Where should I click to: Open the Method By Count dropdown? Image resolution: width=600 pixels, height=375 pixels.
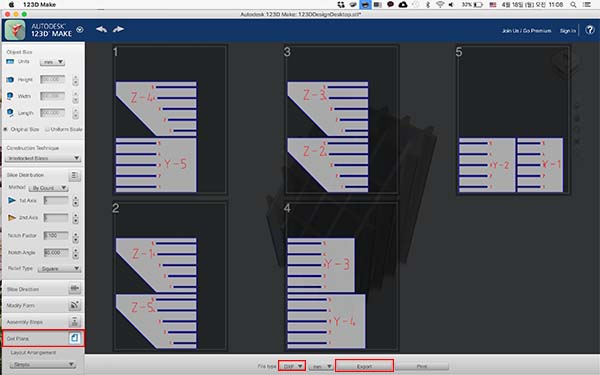tap(49, 188)
